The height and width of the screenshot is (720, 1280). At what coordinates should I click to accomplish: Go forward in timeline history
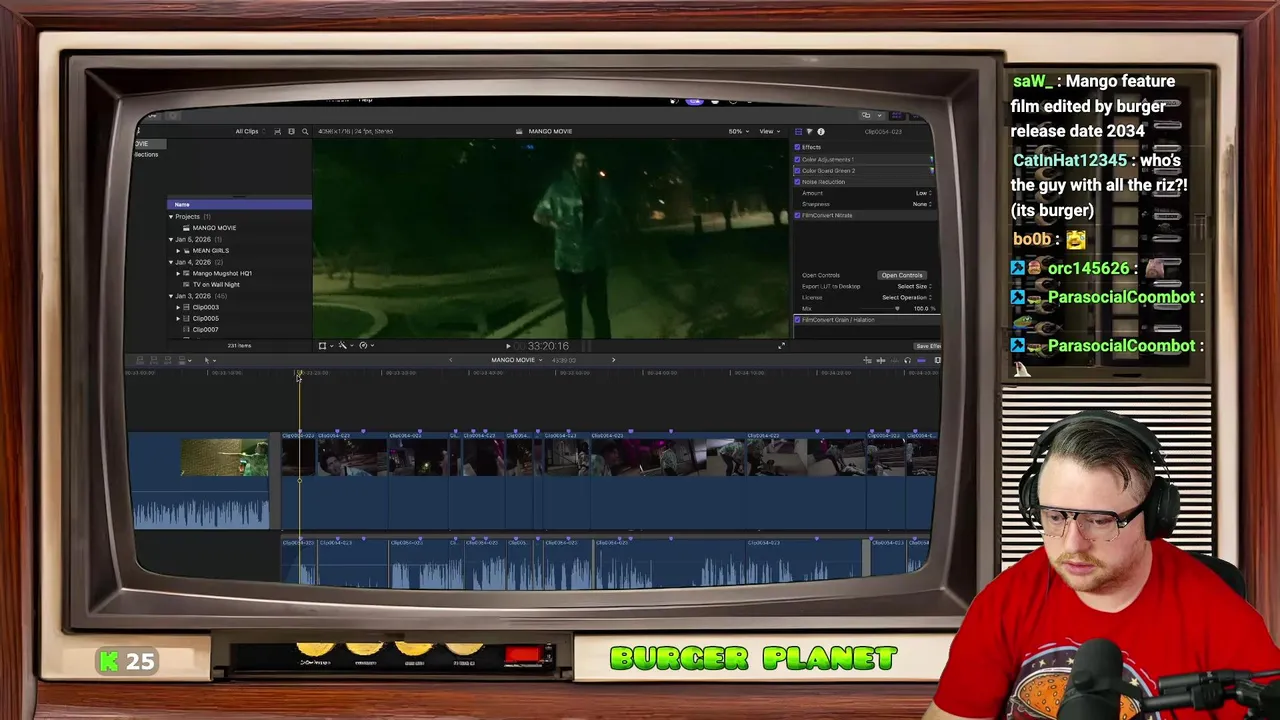pyautogui.click(x=613, y=360)
